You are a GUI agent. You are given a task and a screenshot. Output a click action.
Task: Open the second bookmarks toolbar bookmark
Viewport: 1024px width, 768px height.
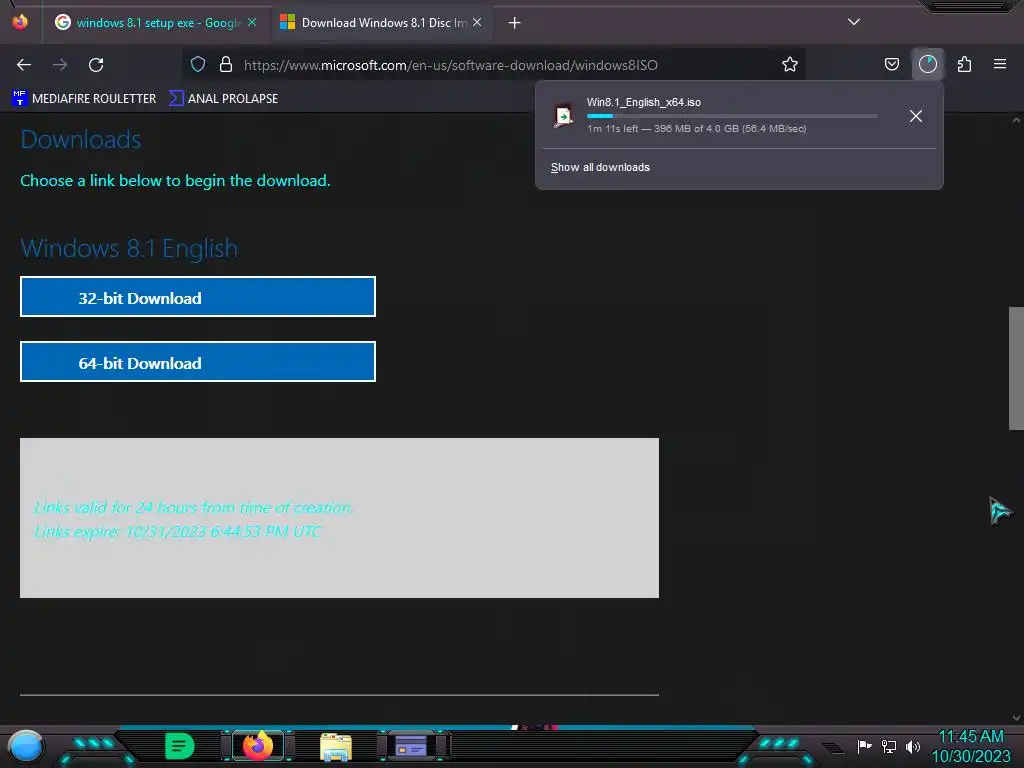[223, 98]
